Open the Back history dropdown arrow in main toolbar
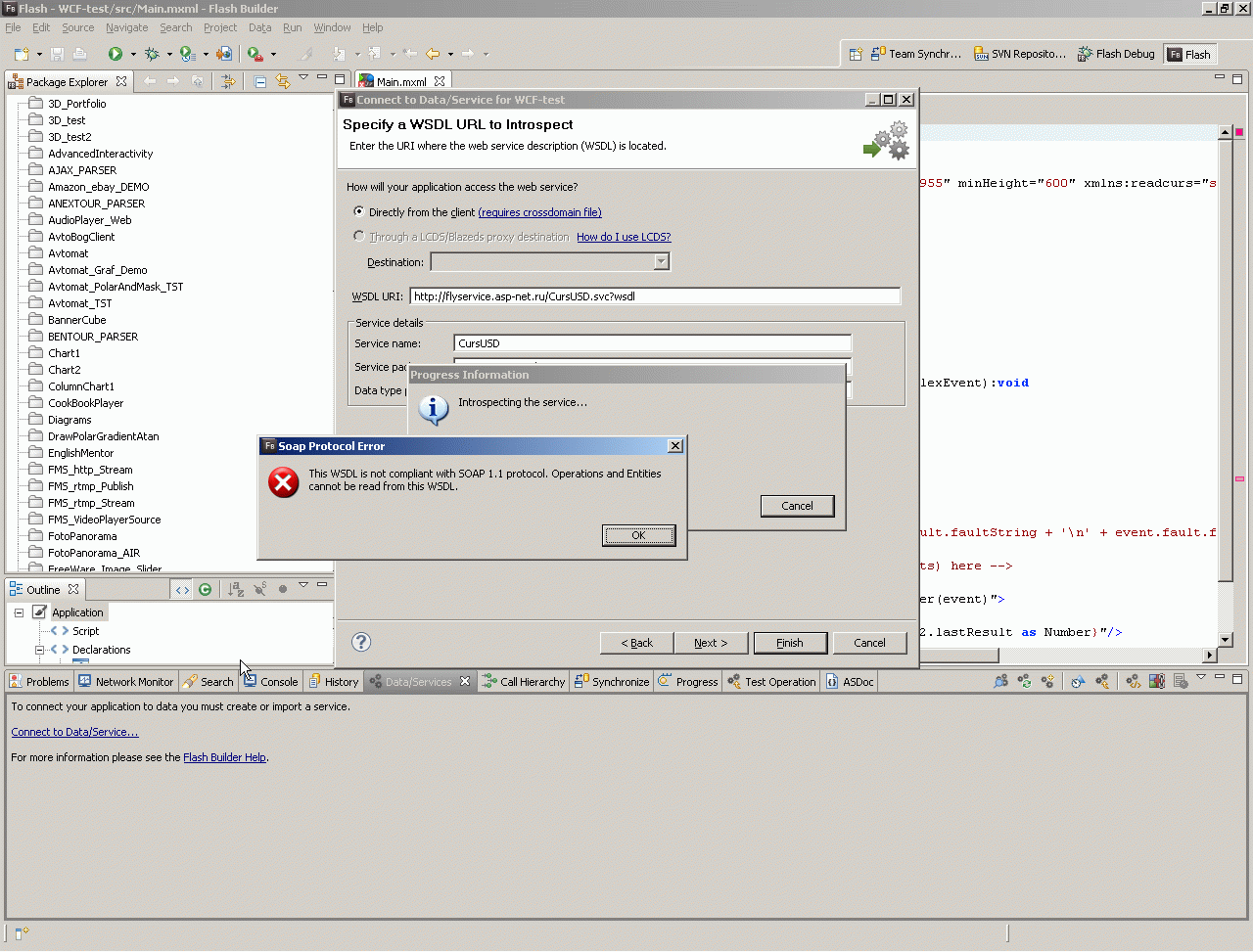 450,54
